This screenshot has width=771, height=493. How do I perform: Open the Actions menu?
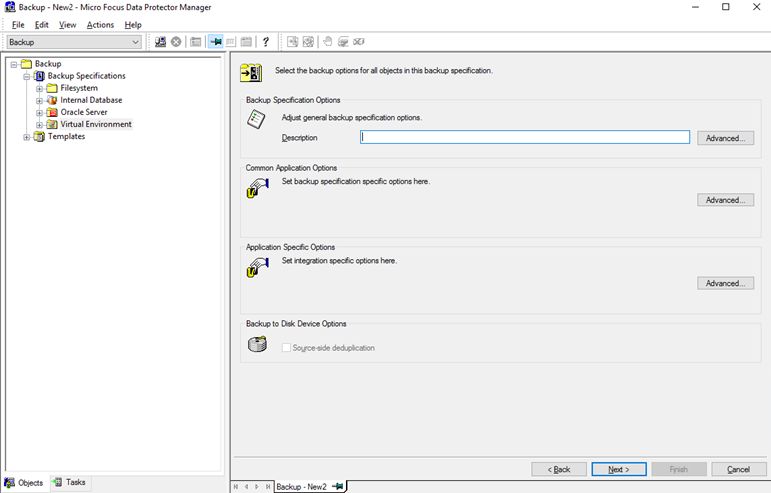click(100, 25)
